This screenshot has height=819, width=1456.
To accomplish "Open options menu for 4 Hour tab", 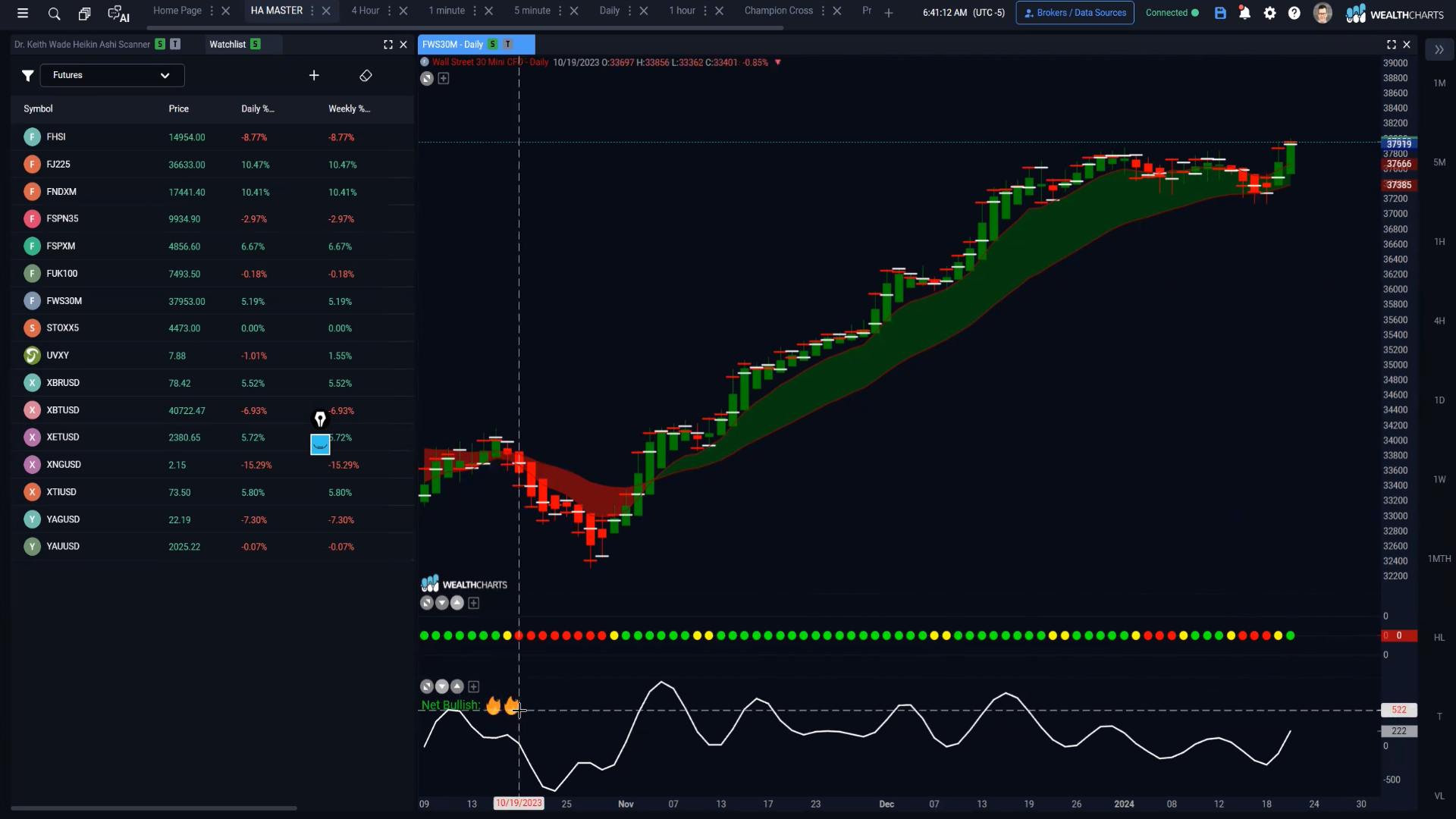I will 390,11.
